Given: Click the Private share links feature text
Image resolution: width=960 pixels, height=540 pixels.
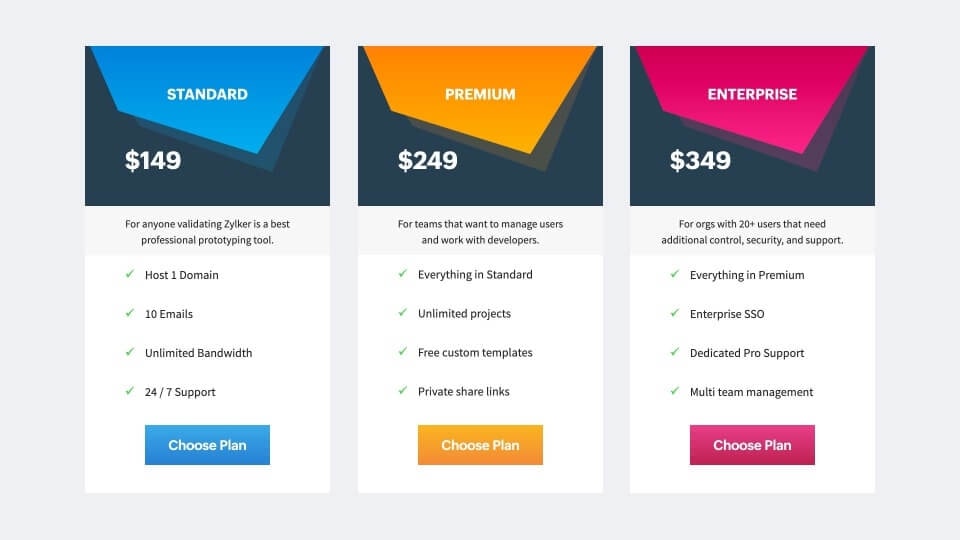Looking at the screenshot, I should click(x=463, y=392).
